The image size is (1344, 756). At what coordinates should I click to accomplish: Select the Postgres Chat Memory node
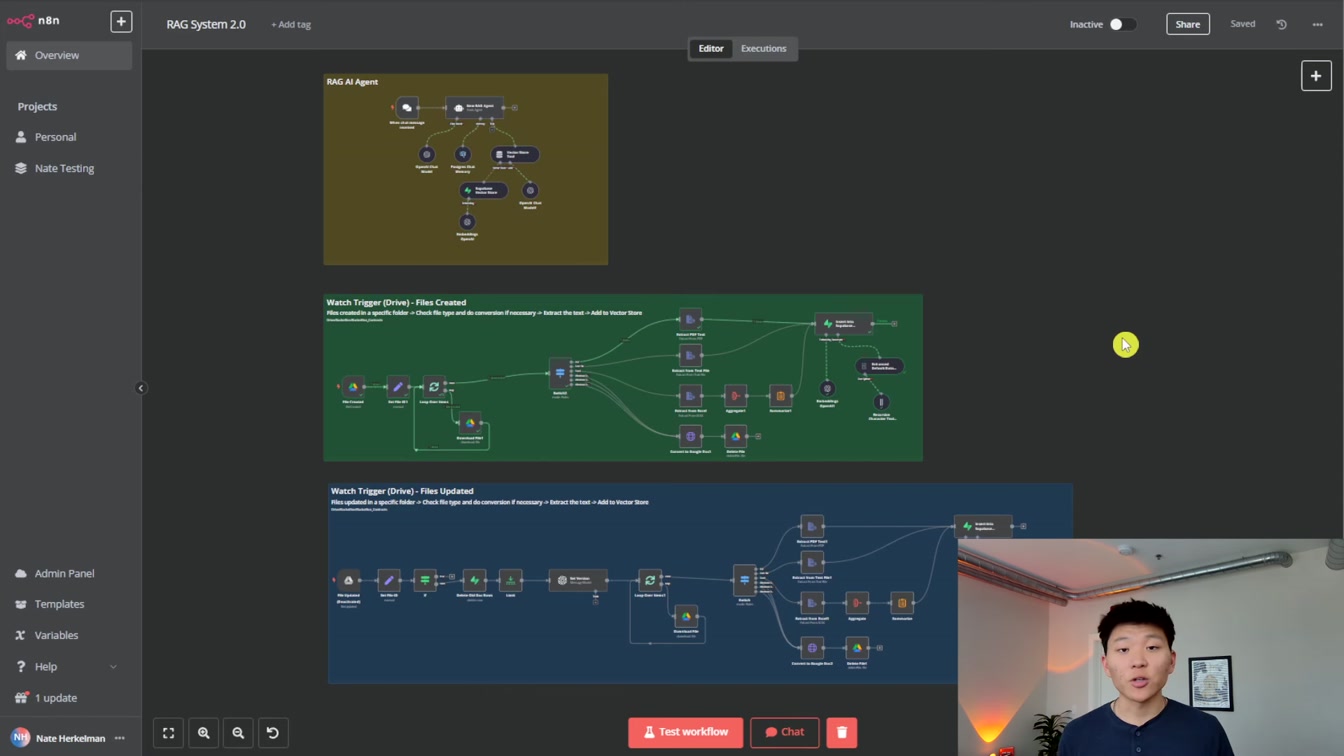pos(462,154)
